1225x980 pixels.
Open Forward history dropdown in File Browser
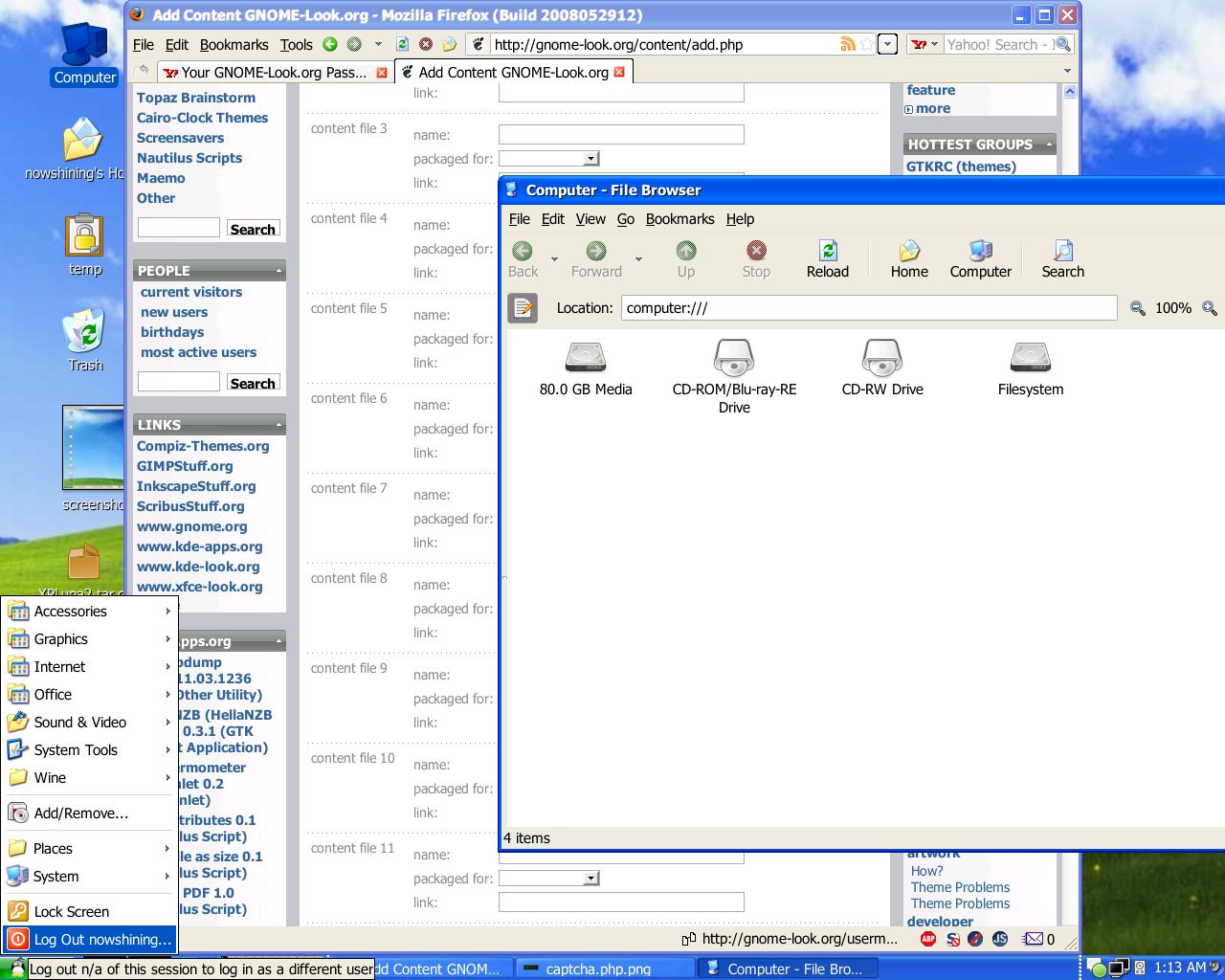[x=638, y=258]
